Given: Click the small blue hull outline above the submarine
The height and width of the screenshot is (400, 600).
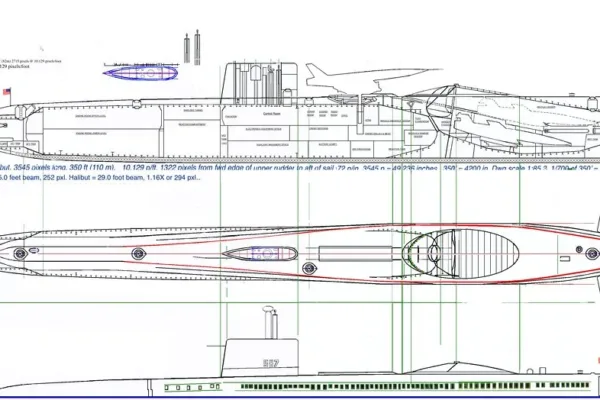Looking at the screenshot, I should pos(141,73).
